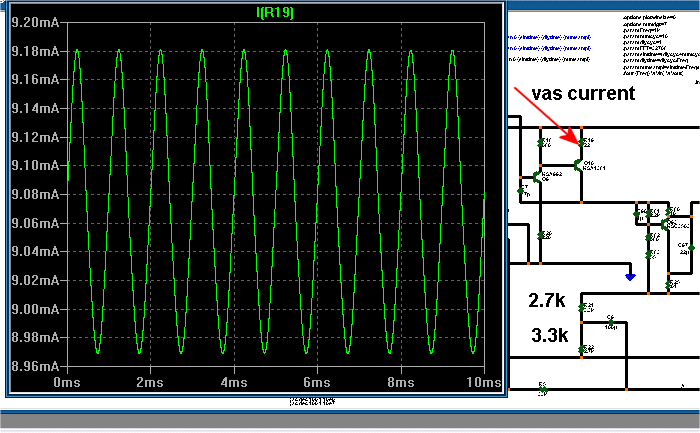
Task: Select the R19 resistor the red arrow points to
Action: point(583,142)
